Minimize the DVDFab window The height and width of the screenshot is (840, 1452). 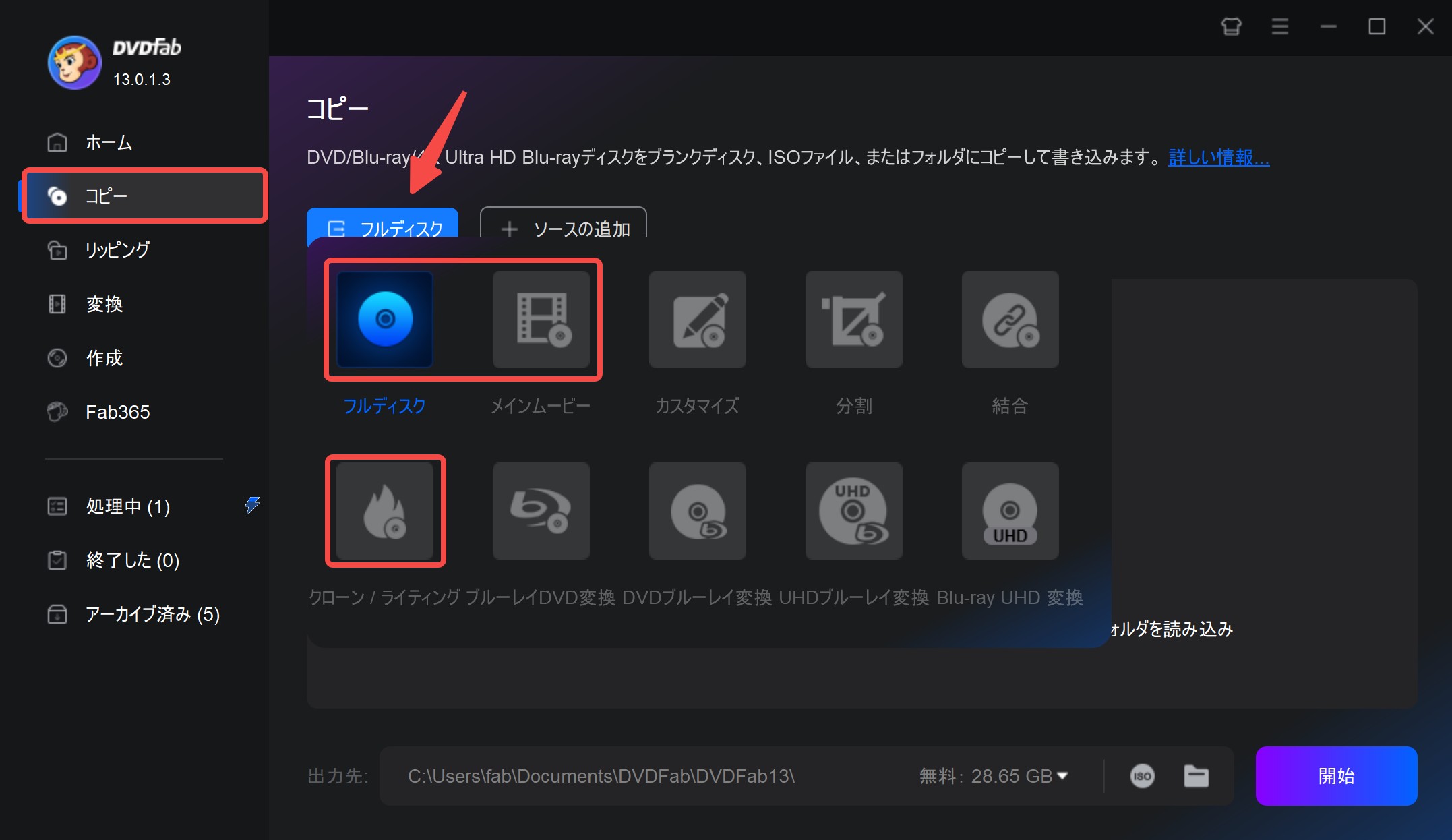coord(1329,26)
